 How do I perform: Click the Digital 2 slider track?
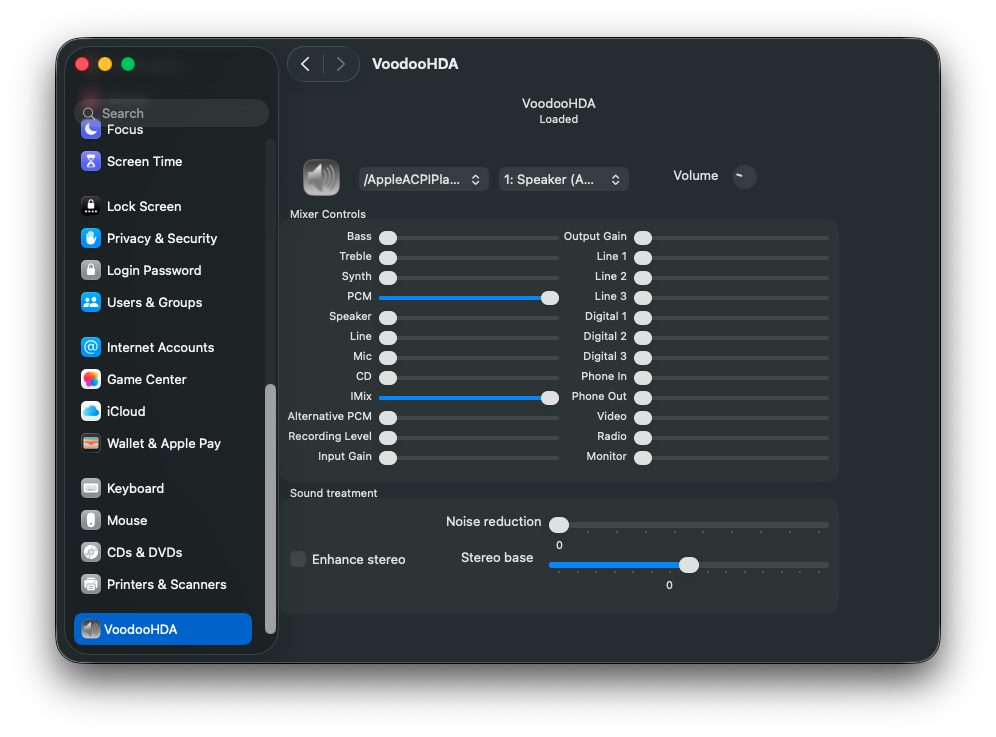click(x=732, y=337)
